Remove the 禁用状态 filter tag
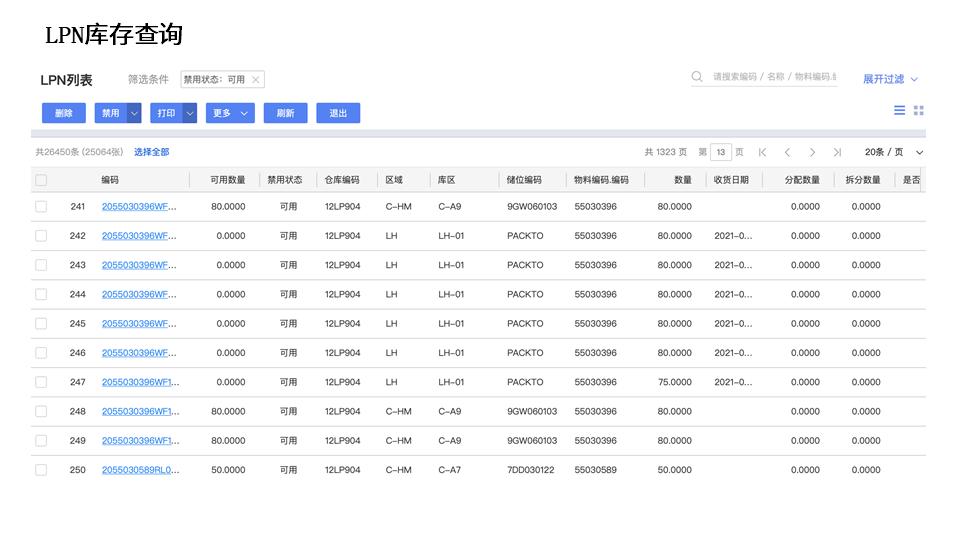The height and width of the screenshot is (540, 960). (255, 80)
